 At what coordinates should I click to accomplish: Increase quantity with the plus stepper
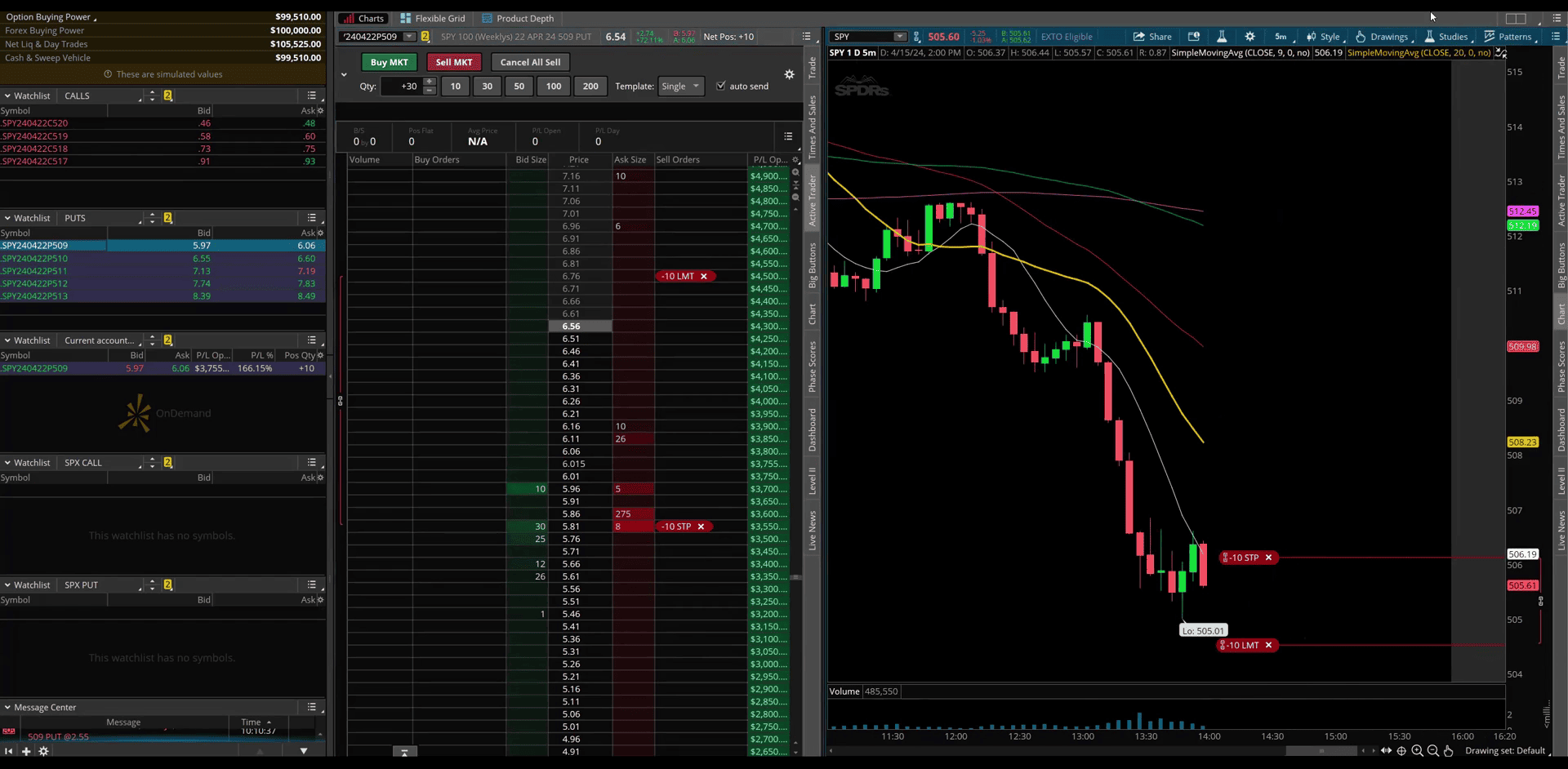pos(430,82)
